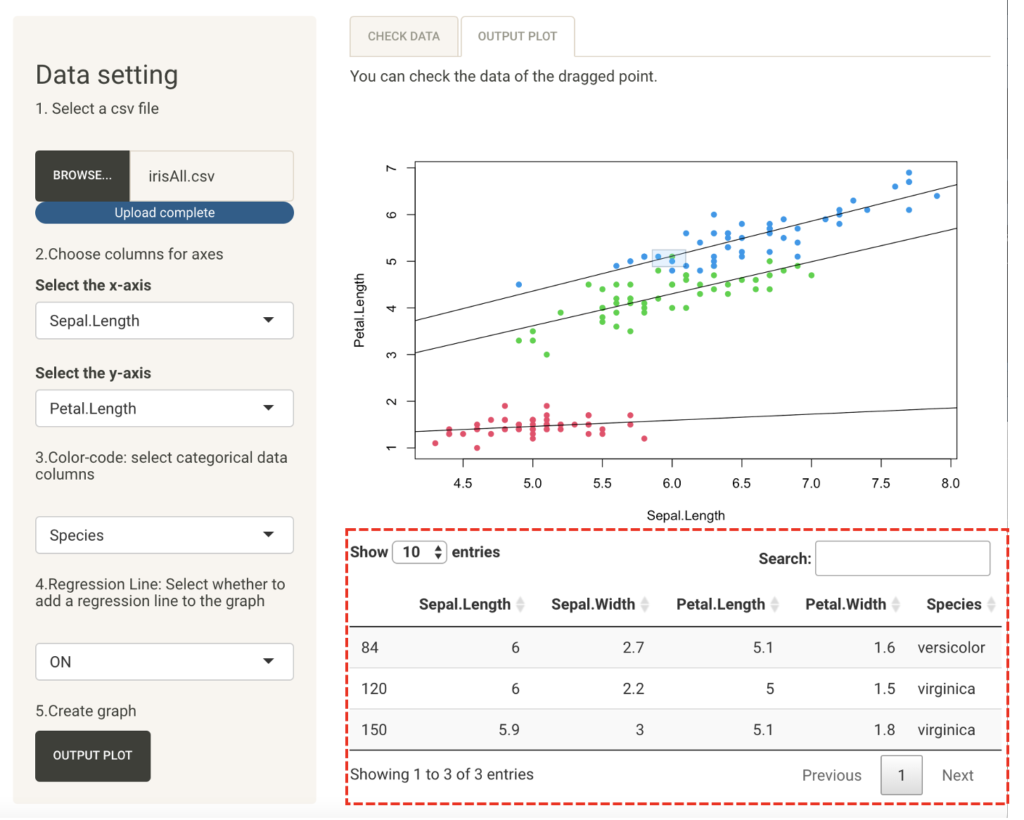Open the x-axis Sepal.Length dropdown

pyautogui.click(x=164, y=321)
